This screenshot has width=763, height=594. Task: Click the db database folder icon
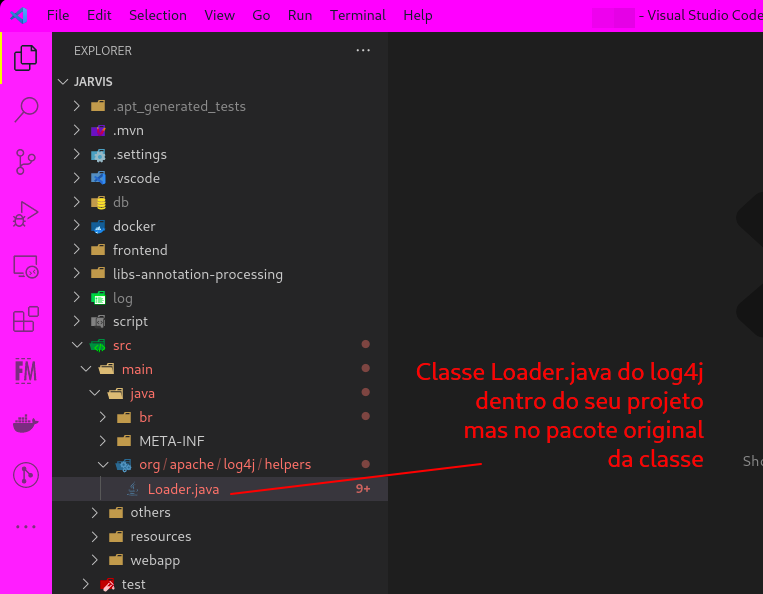point(98,202)
